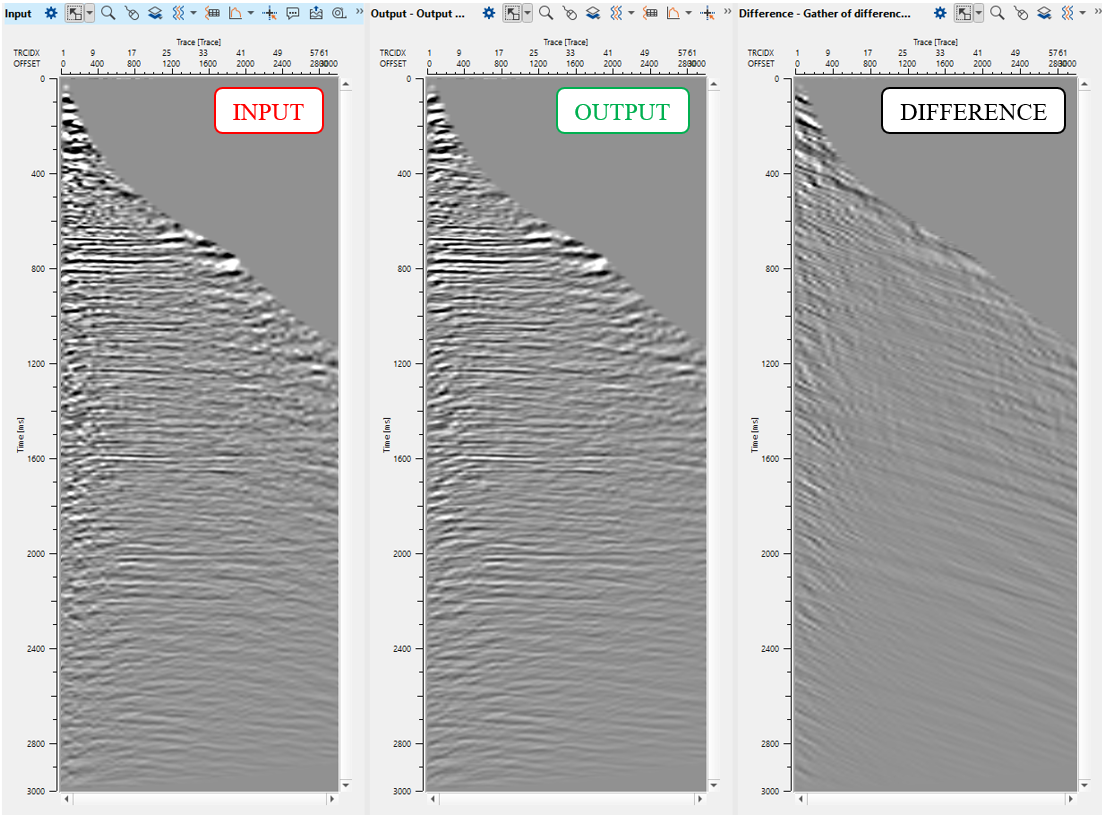Click the speech bubble annotation icon in Input toolbar
This screenshot has height=817, width=1102.
tap(293, 14)
